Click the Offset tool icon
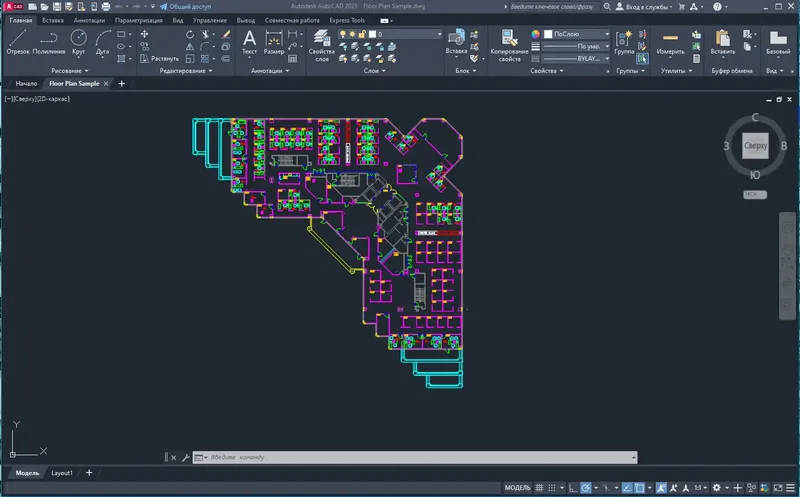Image resolution: width=800 pixels, height=497 pixels. pyautogui.click(x=226, y=59)
